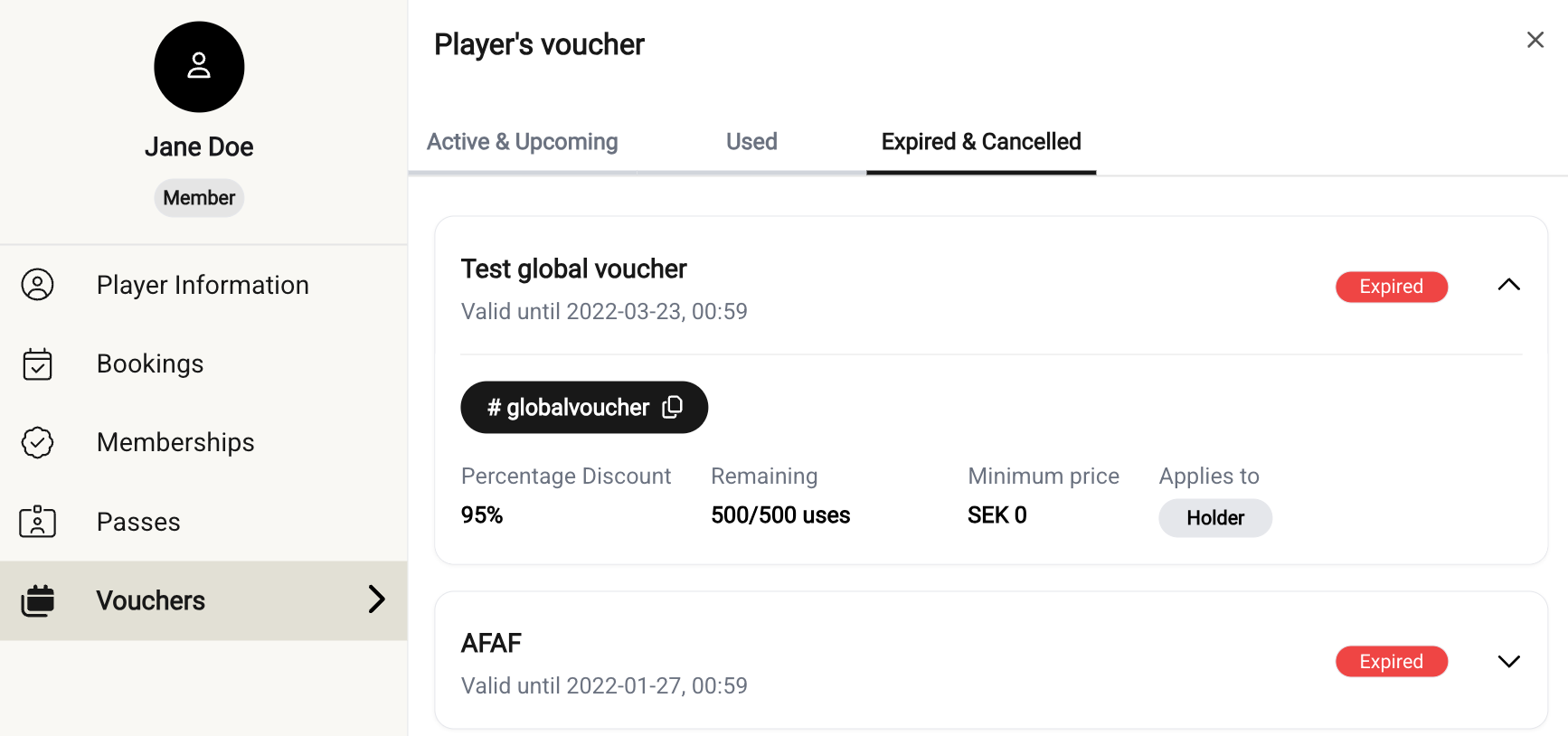Open Player Information menu item

pyautogui.click(x=203, y=285)
